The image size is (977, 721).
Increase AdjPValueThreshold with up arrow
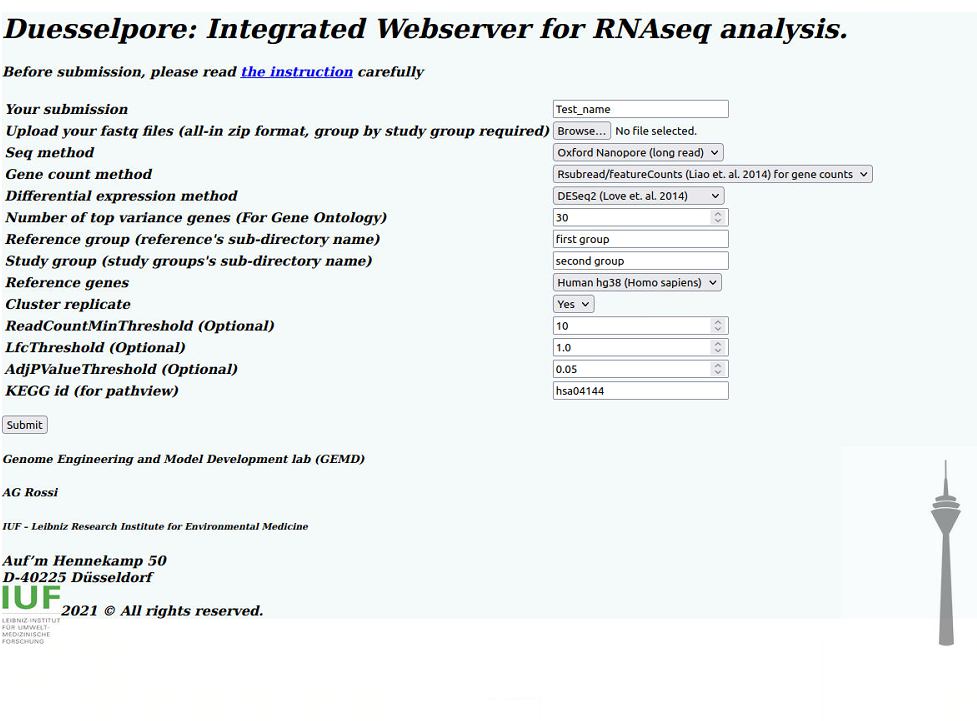pyautogui.click(x=718, y=365)
